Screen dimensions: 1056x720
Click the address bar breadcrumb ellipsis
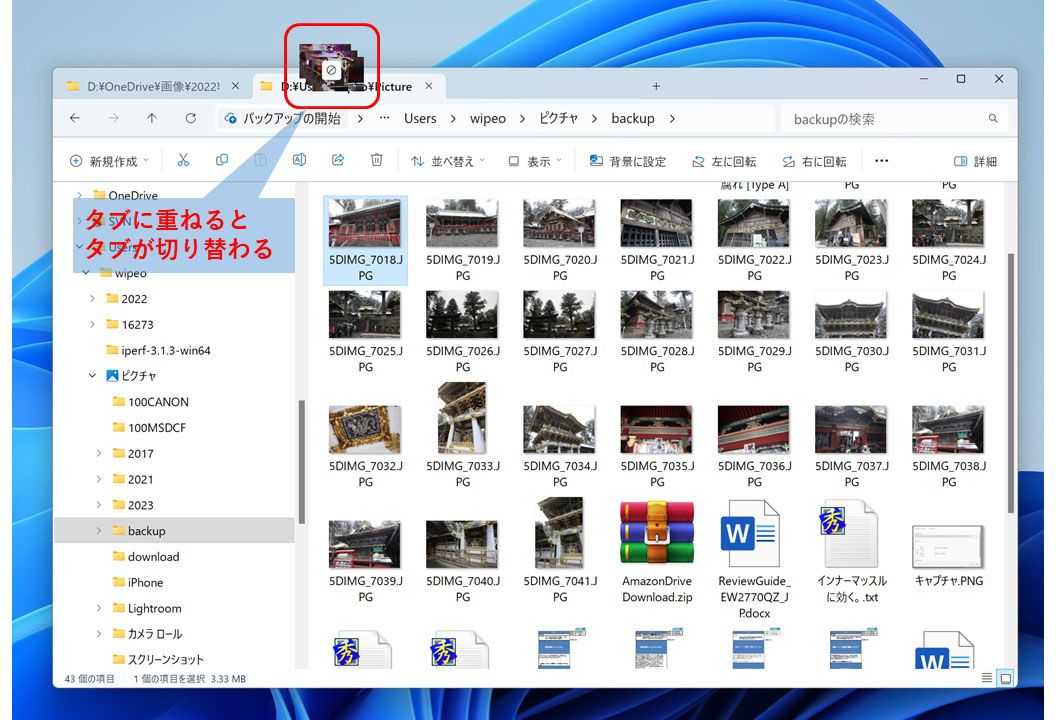385,118
